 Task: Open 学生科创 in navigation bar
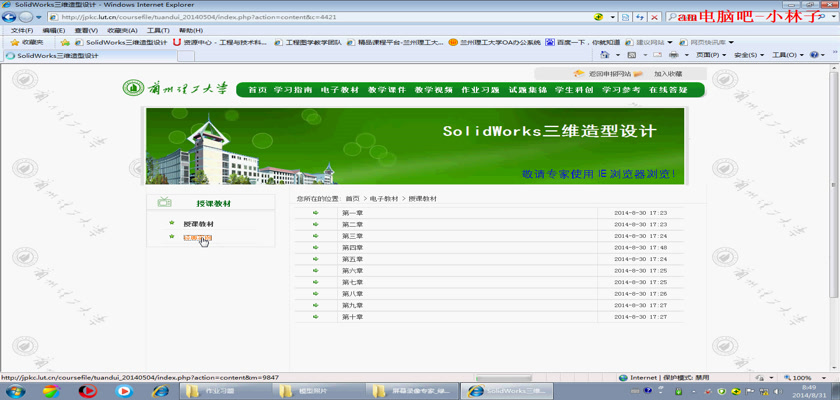click(x=574, y=90)
